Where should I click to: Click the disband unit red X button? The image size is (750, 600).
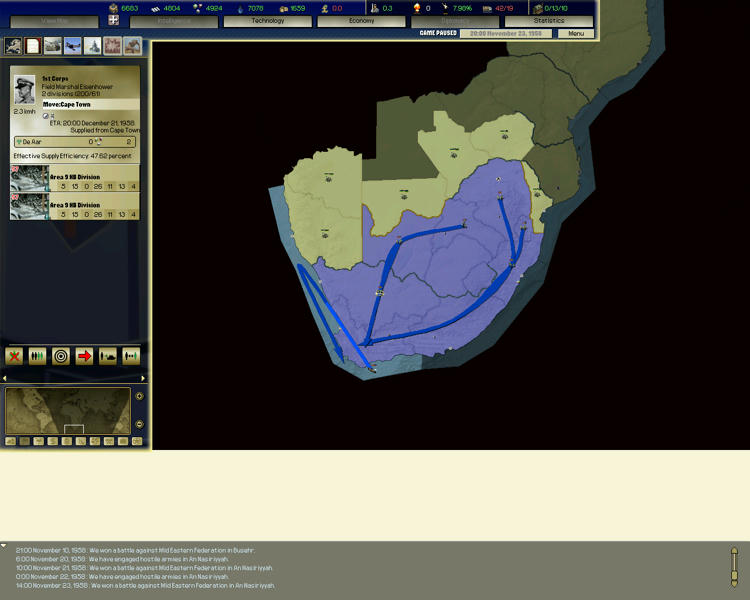(14, 356)
